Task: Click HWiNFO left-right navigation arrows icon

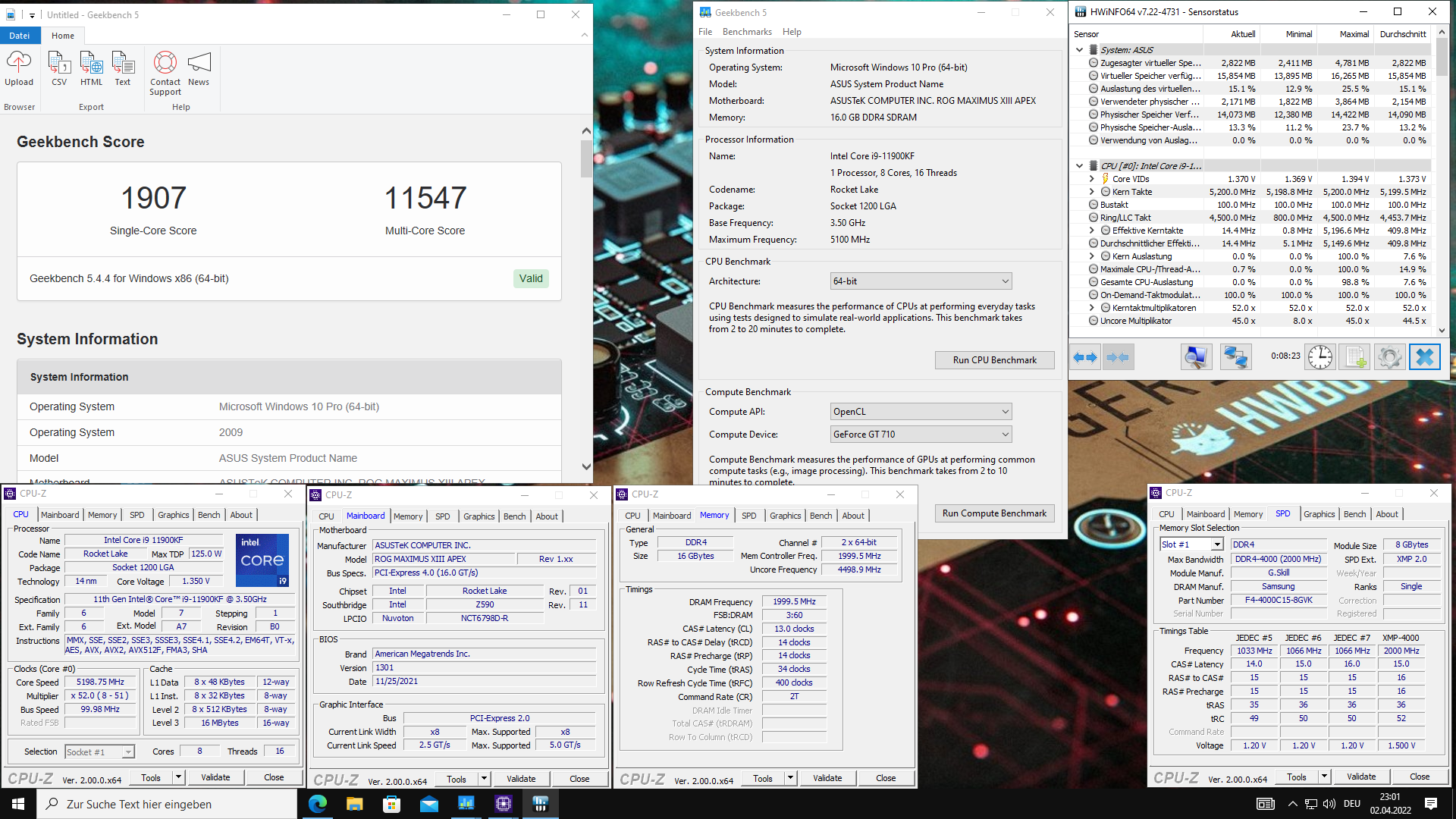Action: (1086, 357)
